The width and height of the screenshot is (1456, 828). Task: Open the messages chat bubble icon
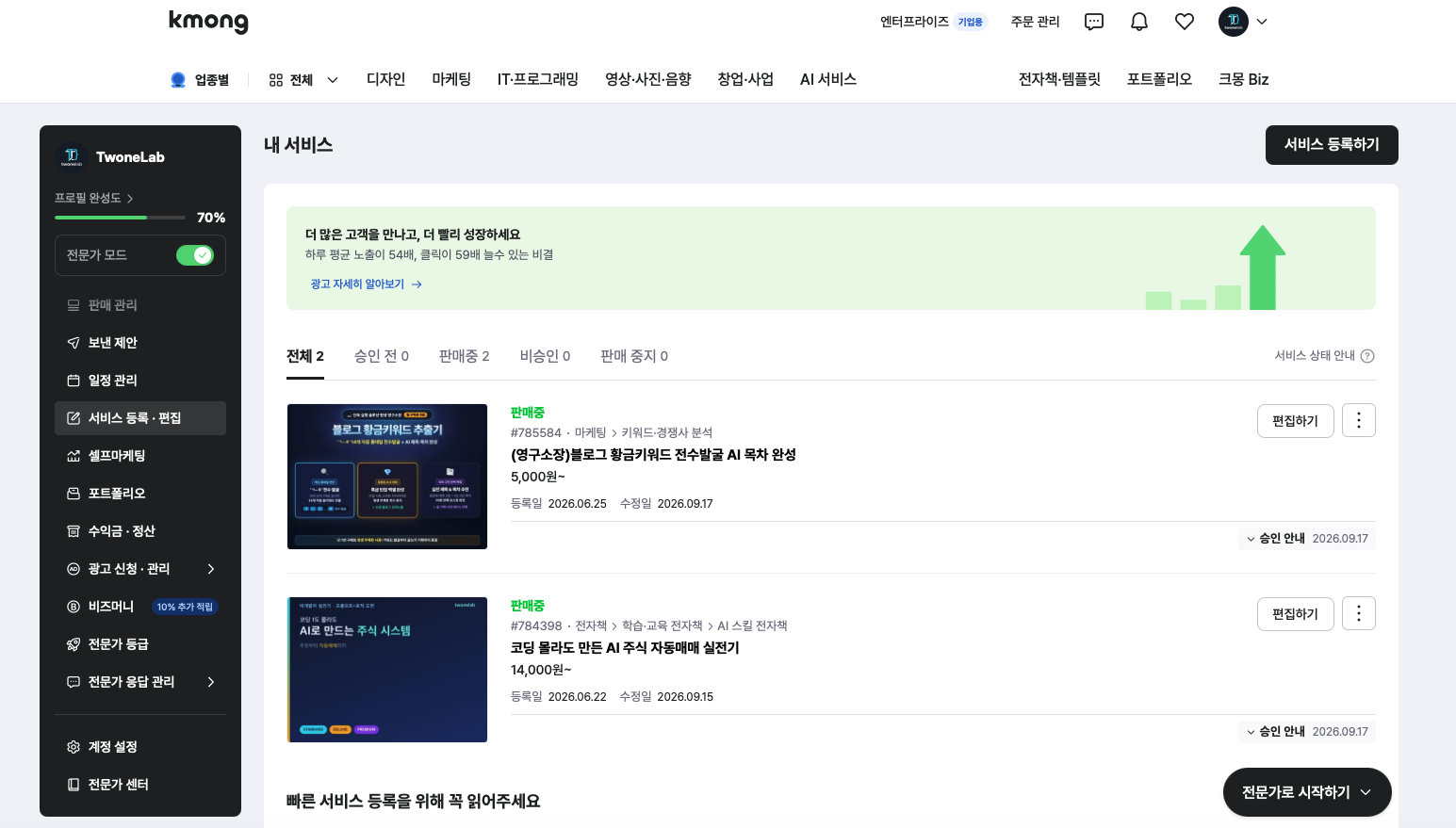(x=1094, y=22)
